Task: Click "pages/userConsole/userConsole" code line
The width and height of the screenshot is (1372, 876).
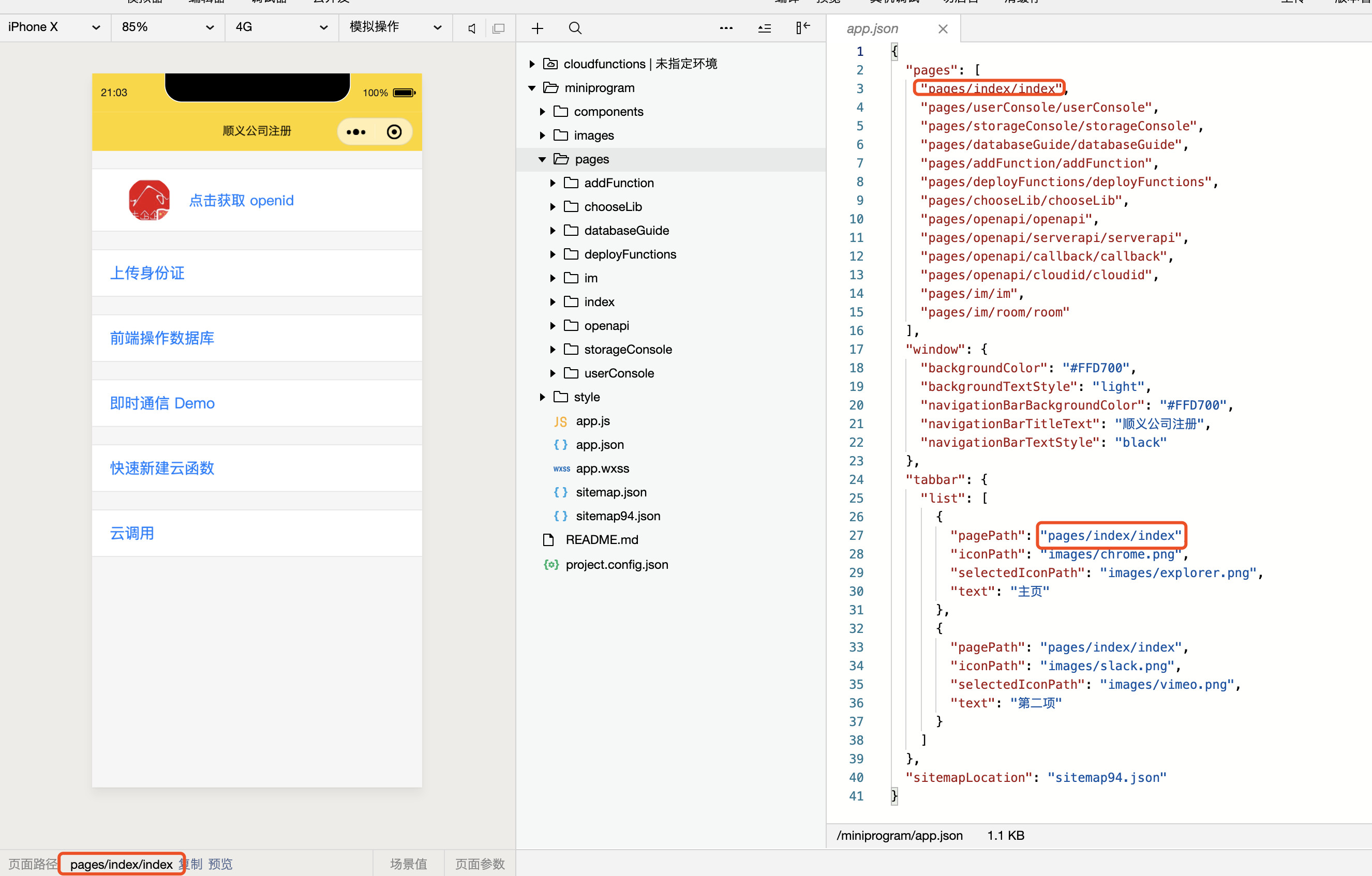Action: pyautogui.click(x=1036, y=108)
